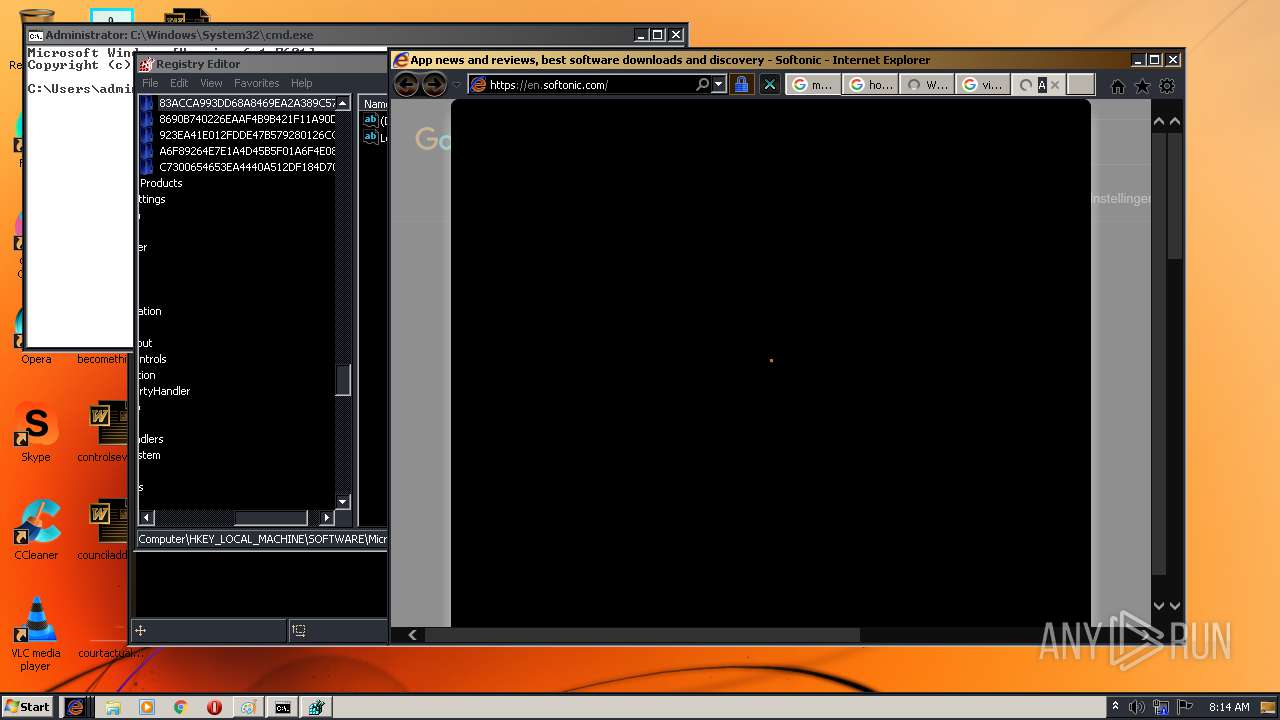Click registry tree scroll down arrow

pyautogui.click(x=343, y=502)
